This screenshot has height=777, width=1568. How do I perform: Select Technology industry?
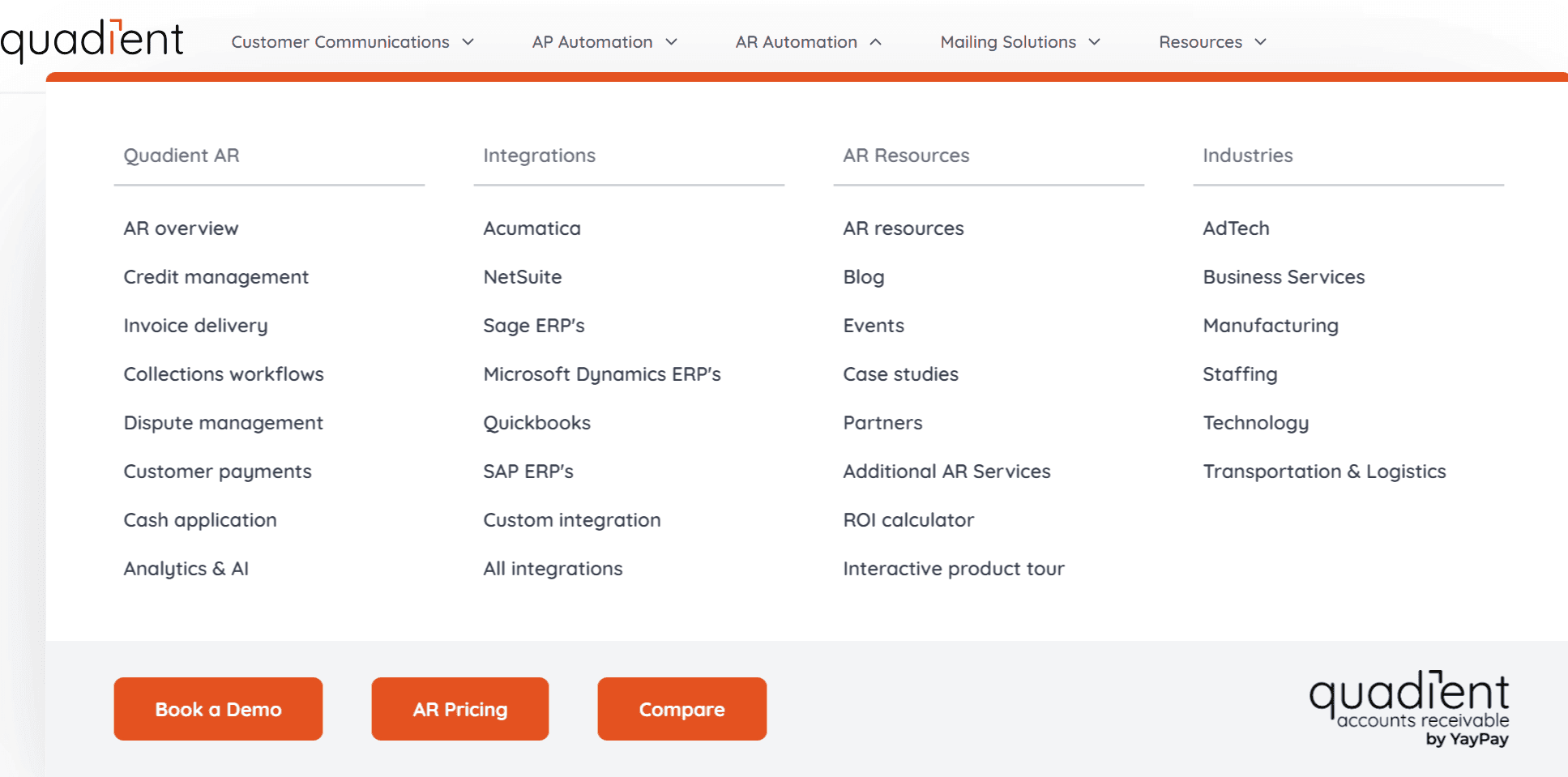pos(1255,423)
